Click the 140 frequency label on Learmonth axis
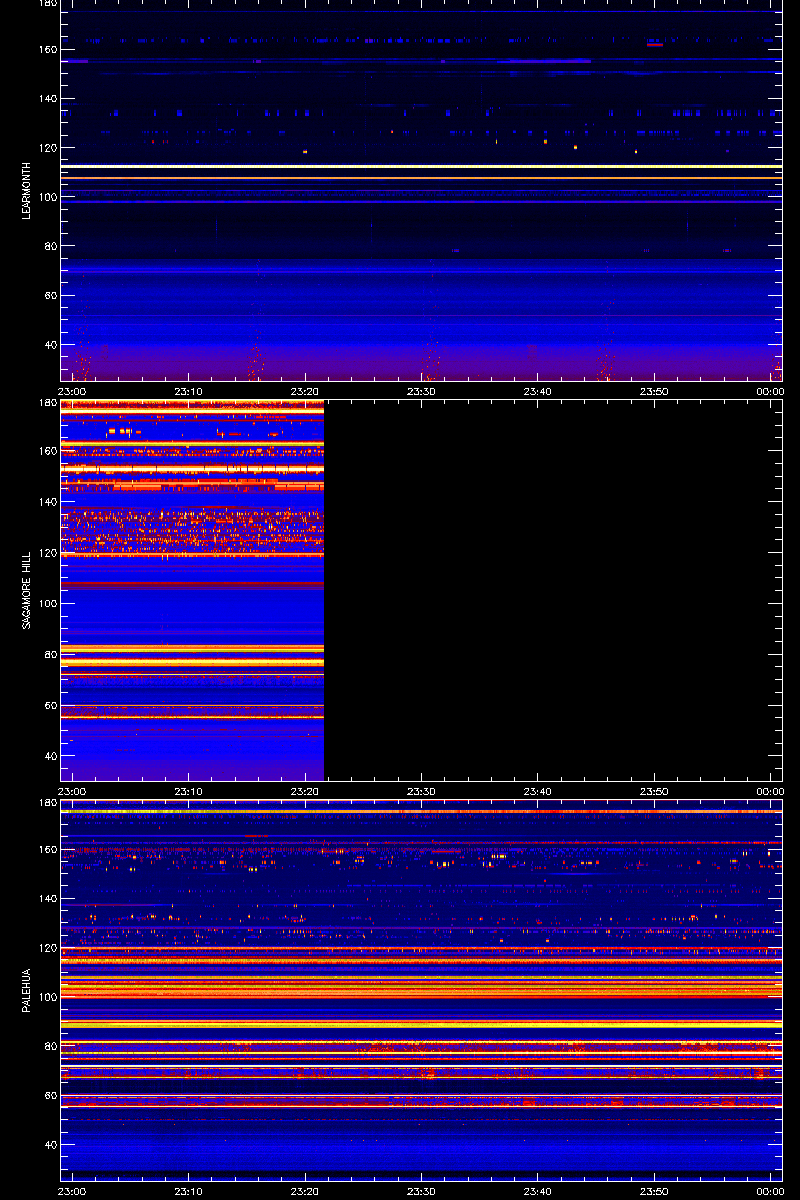The width and height of the screenshot is (800, 1200). tap(48, 99)
